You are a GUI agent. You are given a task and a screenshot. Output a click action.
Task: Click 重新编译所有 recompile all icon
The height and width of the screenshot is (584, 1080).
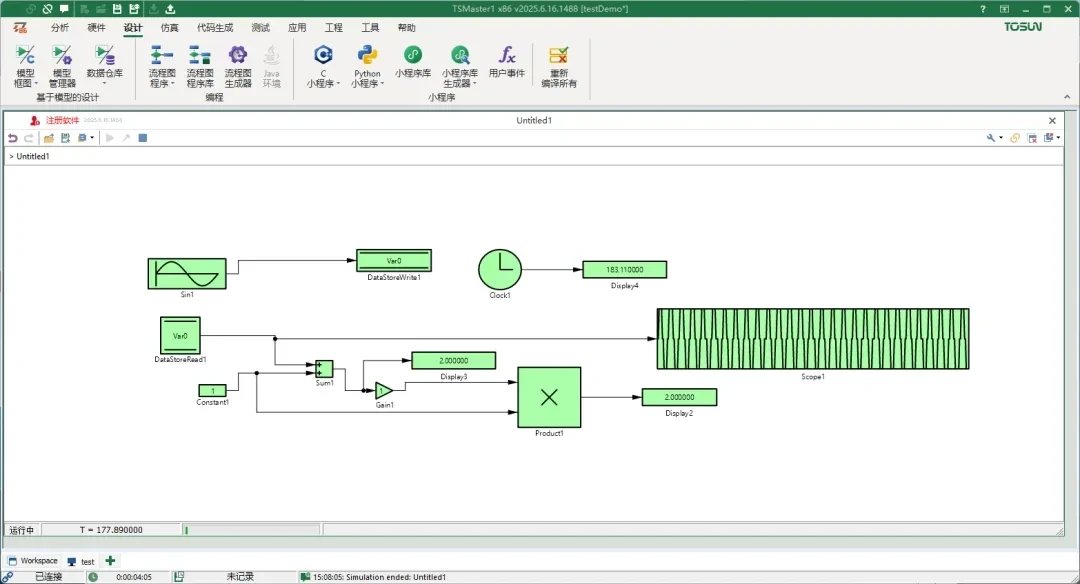[x=559, y=64]
